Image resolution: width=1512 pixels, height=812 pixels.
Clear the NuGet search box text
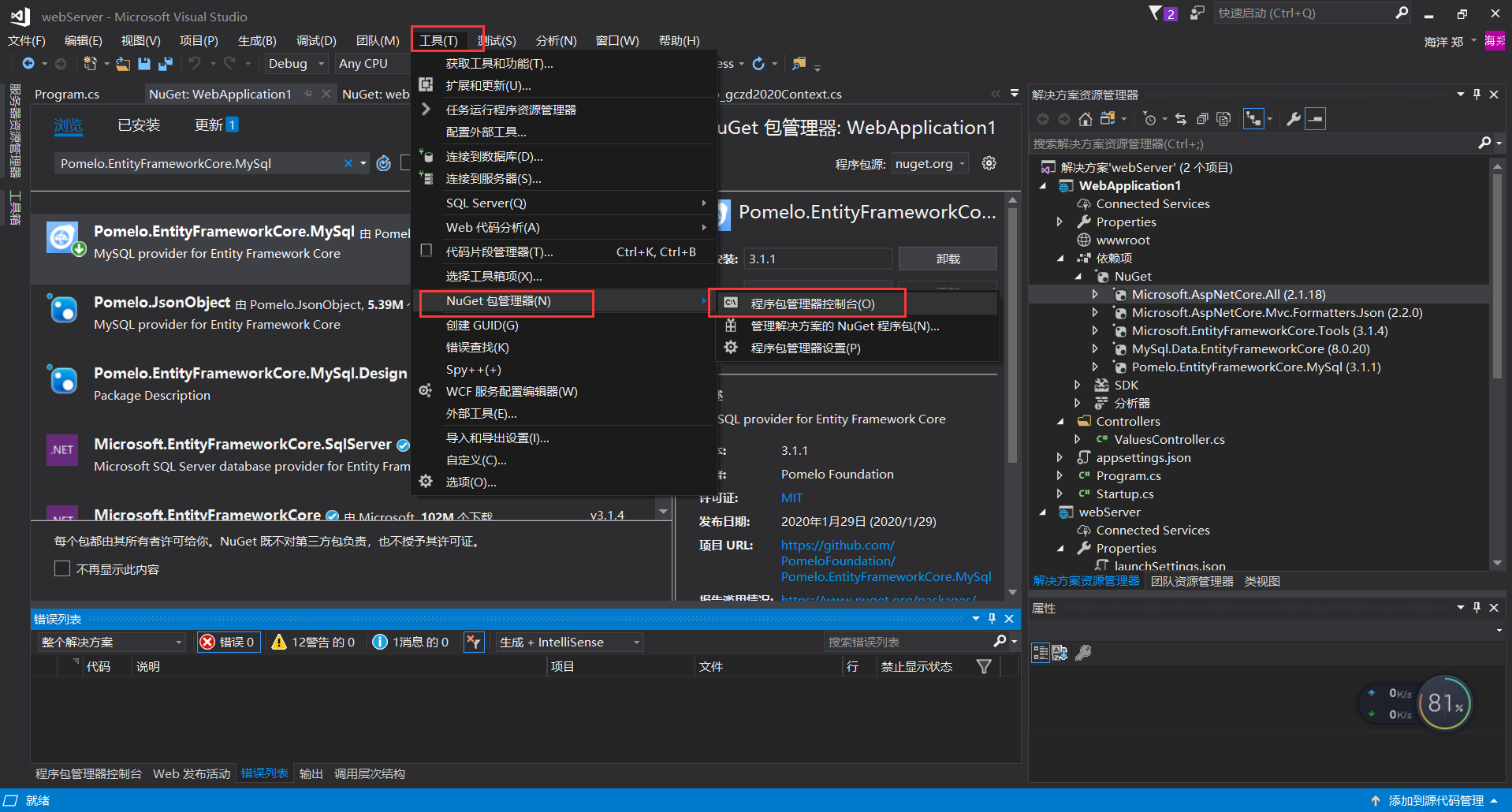348,163
